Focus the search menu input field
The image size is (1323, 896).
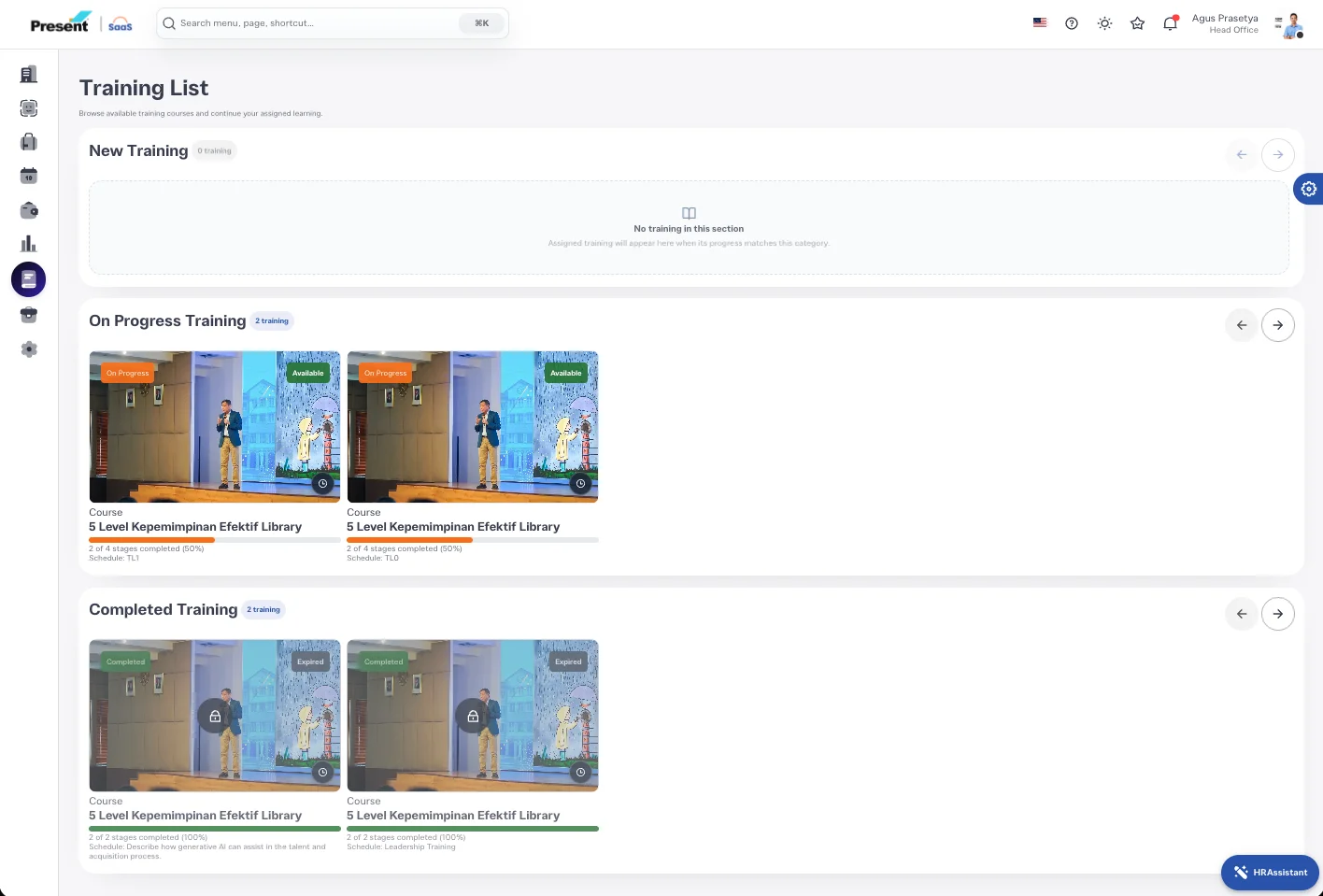(332, 23)
